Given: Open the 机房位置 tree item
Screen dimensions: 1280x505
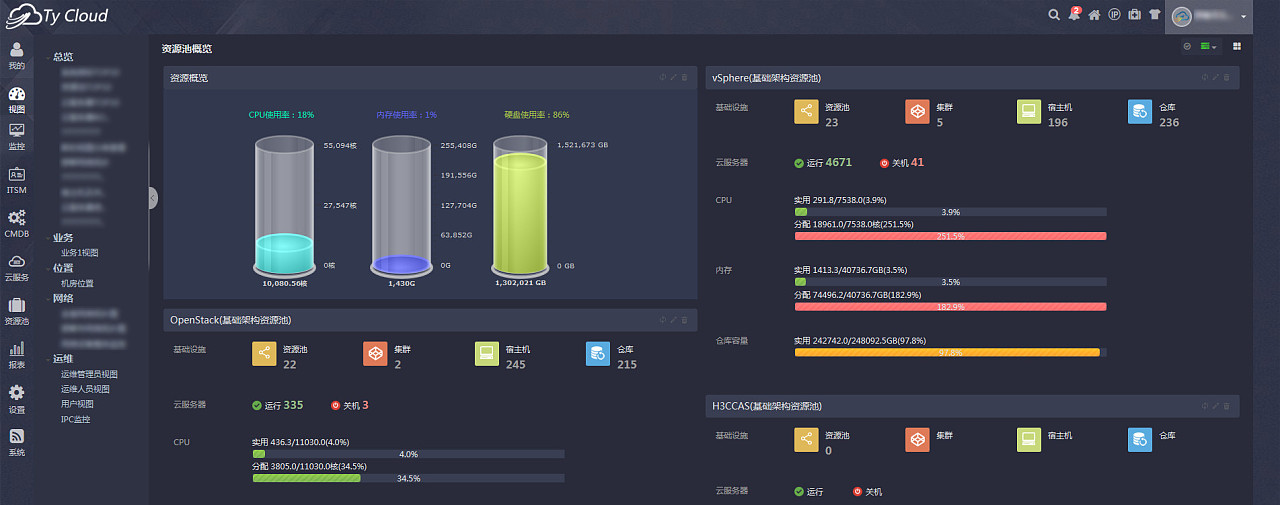Looking at the screenshot, I should (77, 283).
